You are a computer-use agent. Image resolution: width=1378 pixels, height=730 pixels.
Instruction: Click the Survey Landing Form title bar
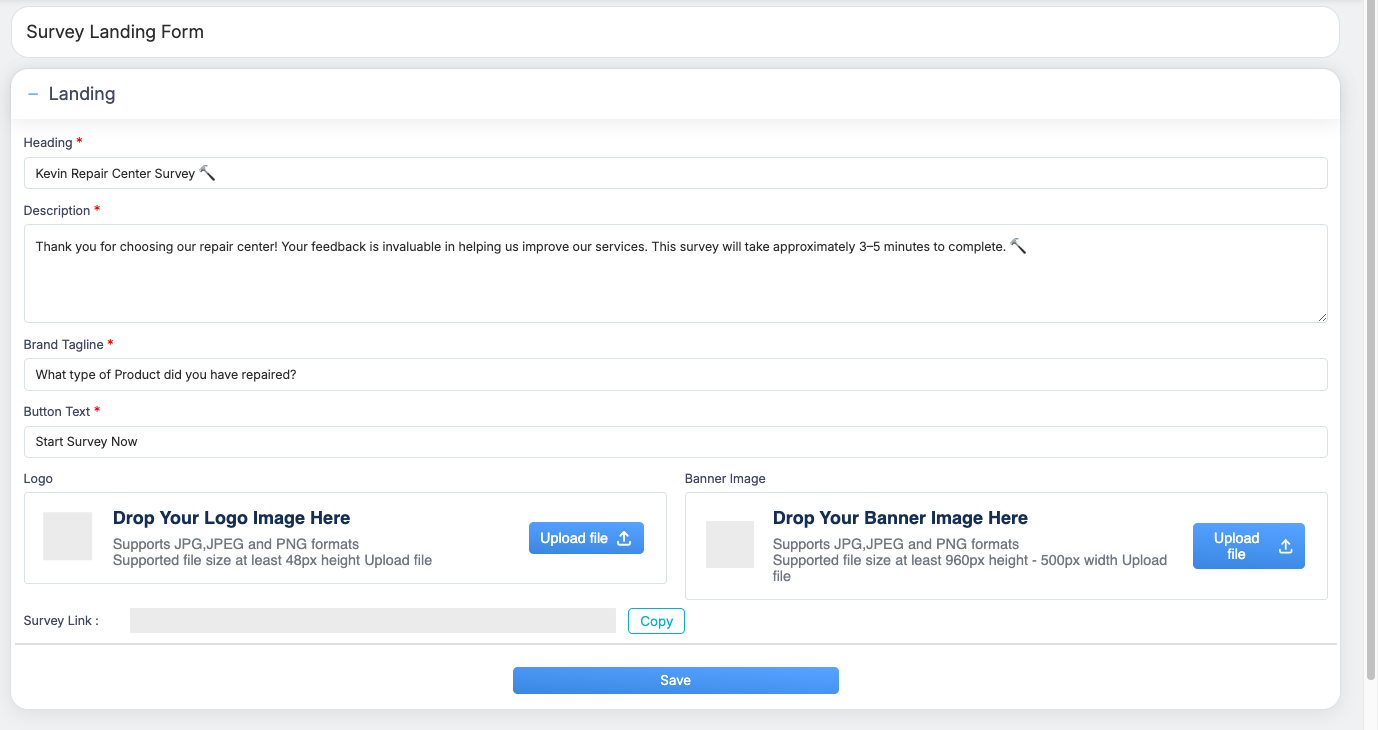point(674,32)
